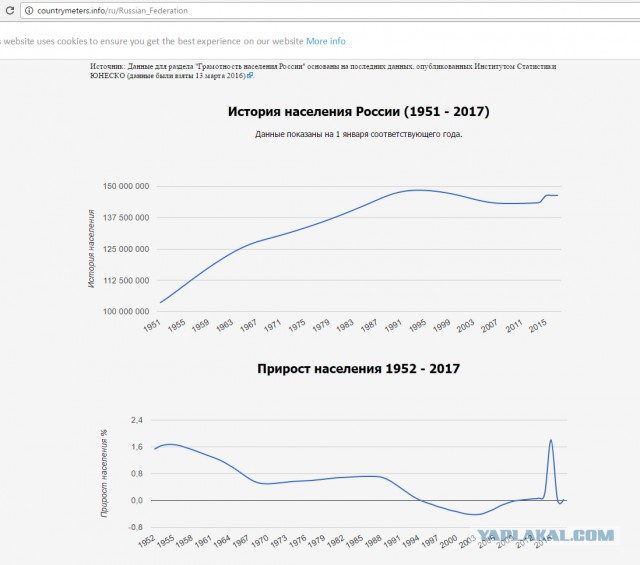The width and height of the screenshot is (640, 565).
Task: Click year label 1988 on growth chart
Action: pos(373,541)
